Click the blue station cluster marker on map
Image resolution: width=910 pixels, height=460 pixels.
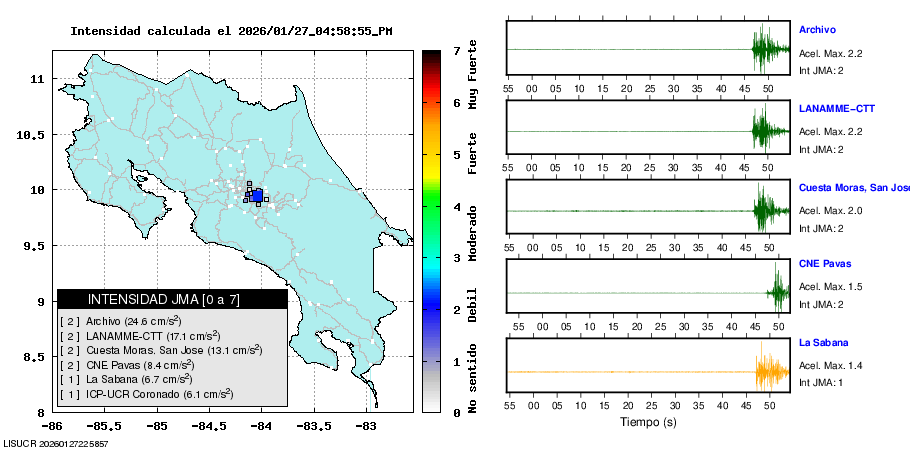pyautogui.click(x=256, y=196)
